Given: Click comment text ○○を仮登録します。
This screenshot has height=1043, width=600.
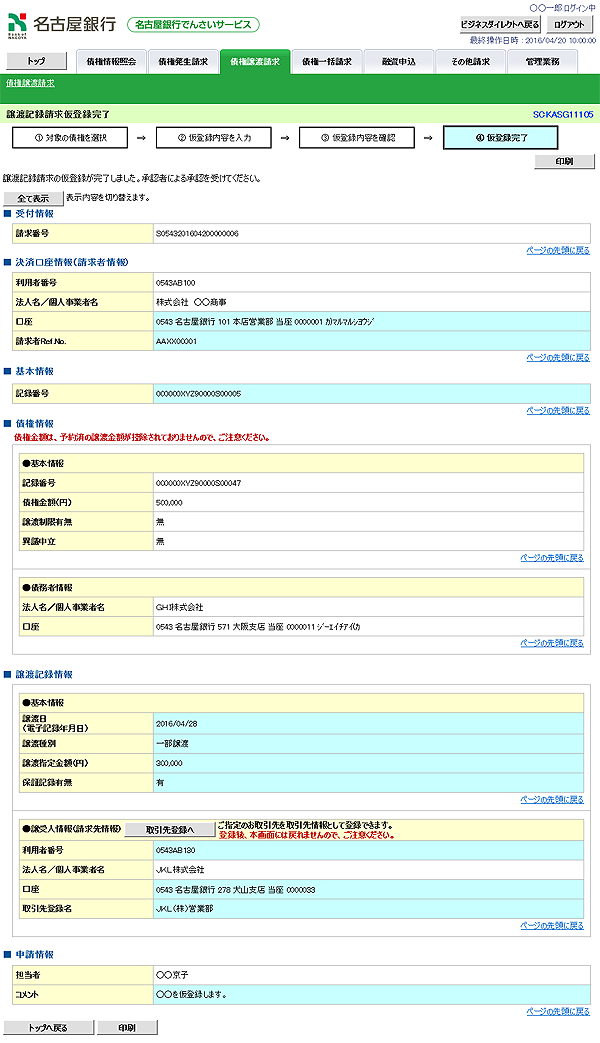Looking at the screenshot, I should 192,995.
